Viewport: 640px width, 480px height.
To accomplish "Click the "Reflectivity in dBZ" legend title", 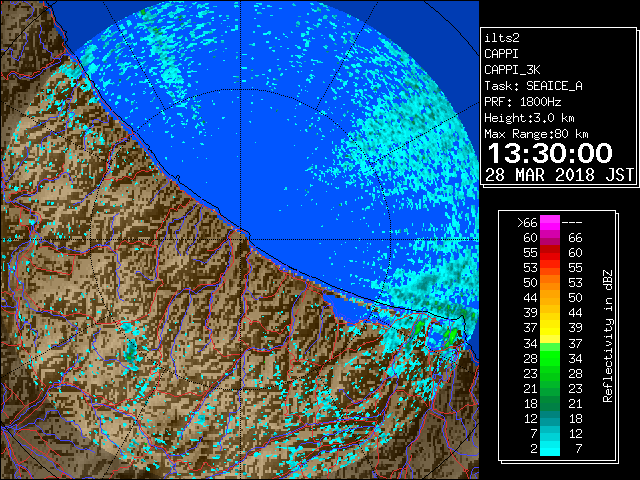I will coord(608,336).
